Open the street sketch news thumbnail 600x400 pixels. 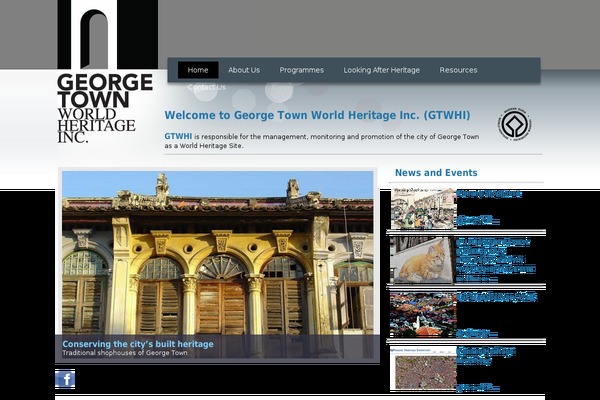point(424,209)
